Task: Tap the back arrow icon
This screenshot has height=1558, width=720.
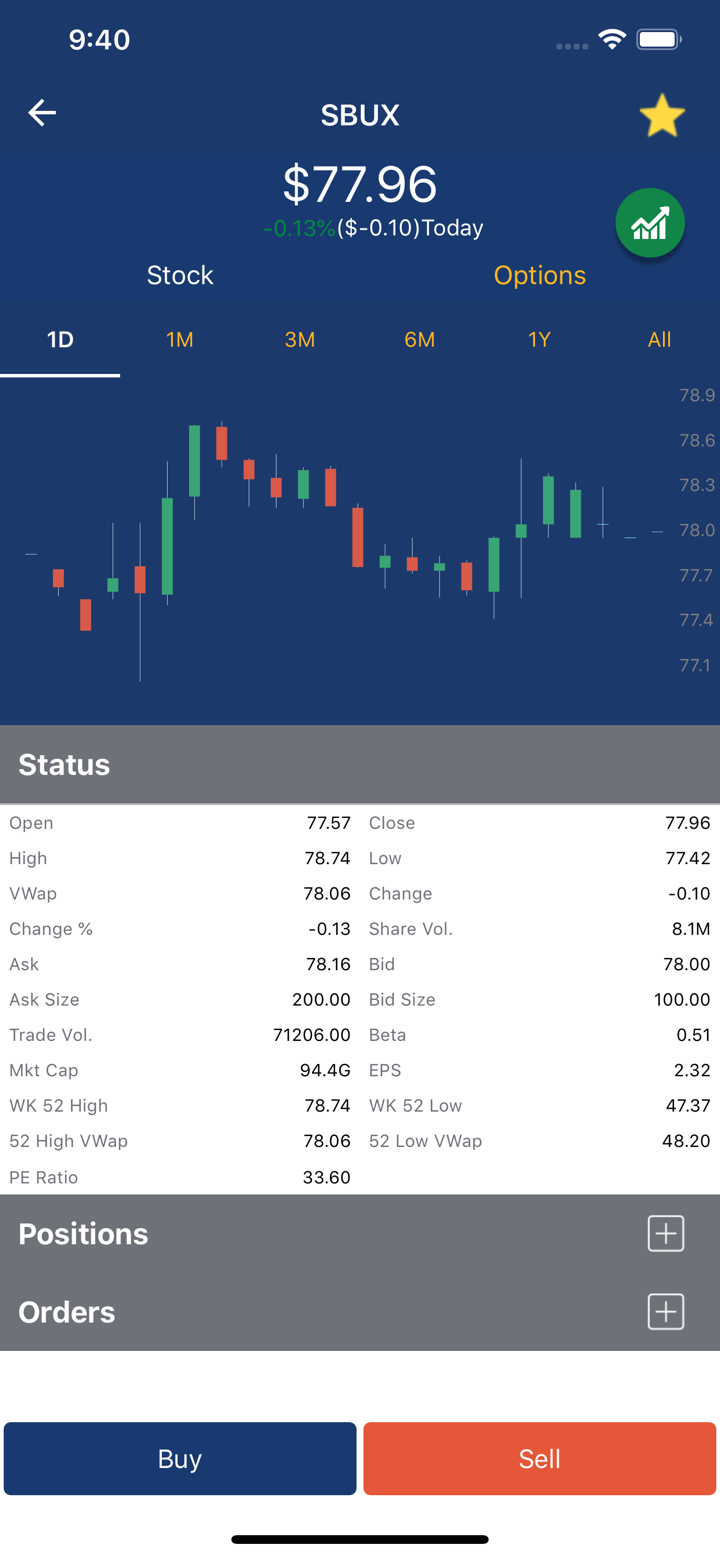Action: [42, 113]
